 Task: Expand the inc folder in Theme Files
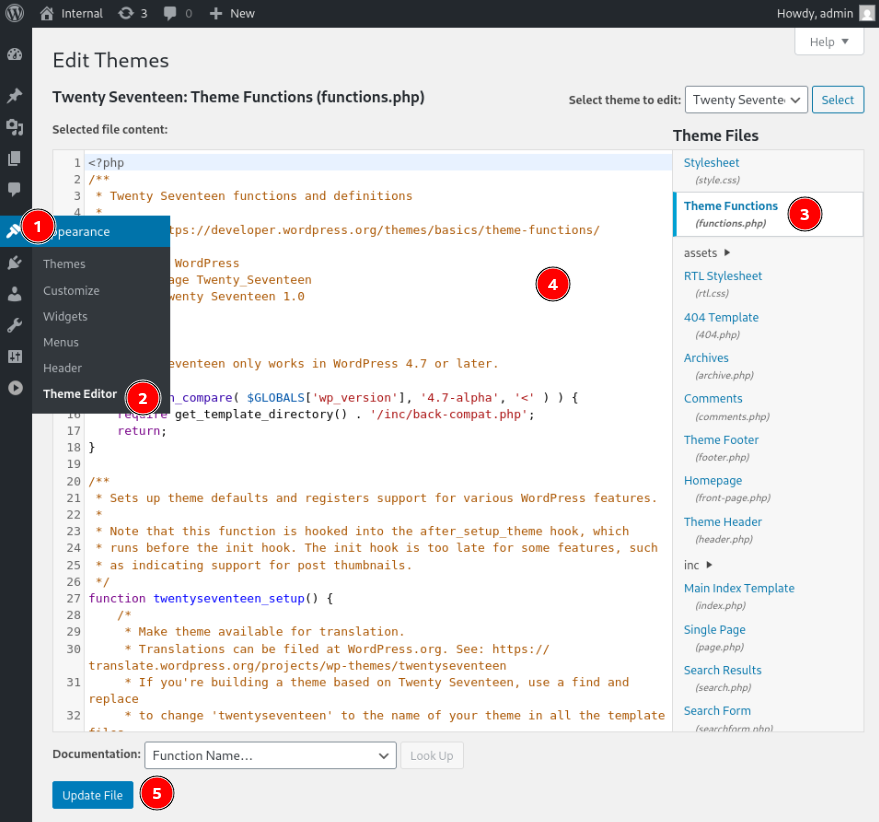[698, 565]
